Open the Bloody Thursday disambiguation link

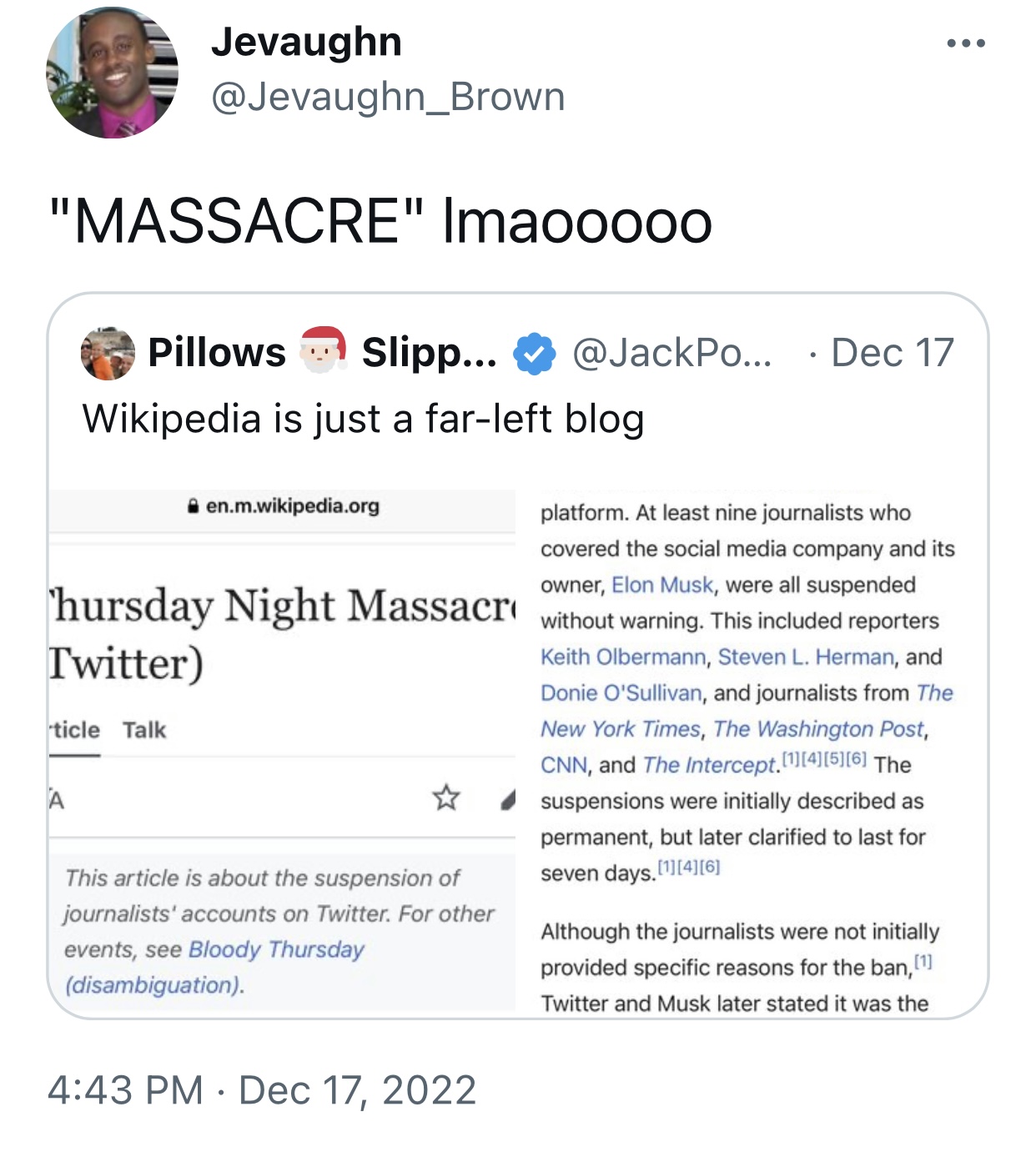point(214,967)
